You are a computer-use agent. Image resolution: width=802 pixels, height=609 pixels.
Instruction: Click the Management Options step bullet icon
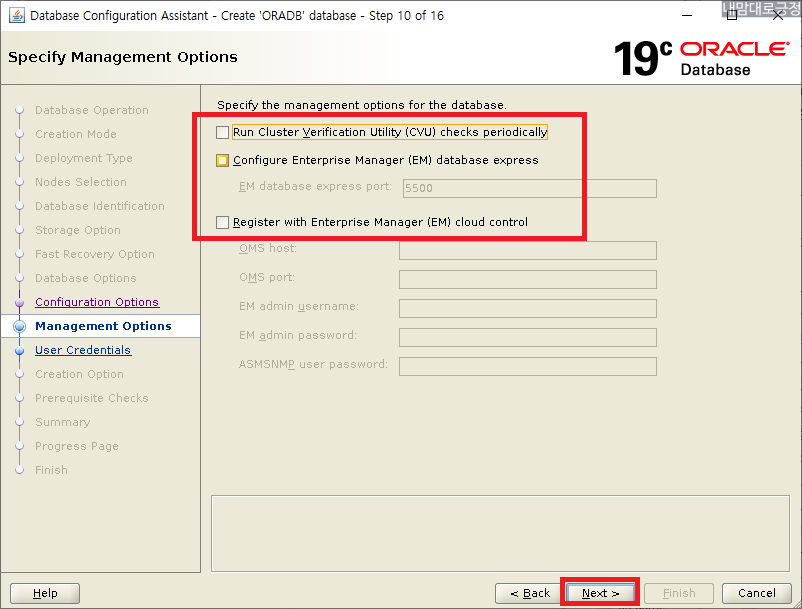pyautogui.click(x=20, y=326)
